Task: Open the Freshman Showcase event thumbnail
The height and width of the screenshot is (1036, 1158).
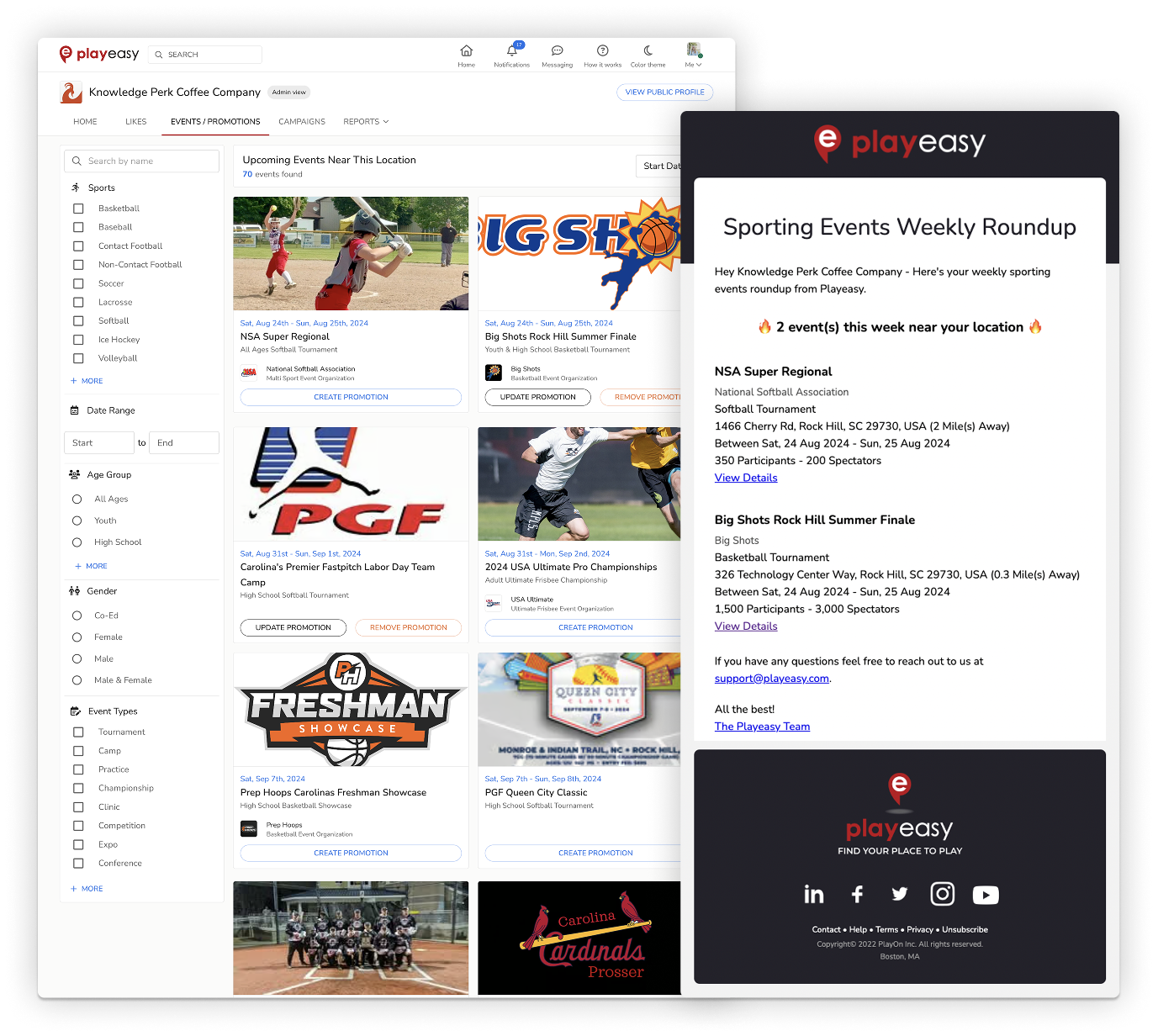Action: point(351,710)
